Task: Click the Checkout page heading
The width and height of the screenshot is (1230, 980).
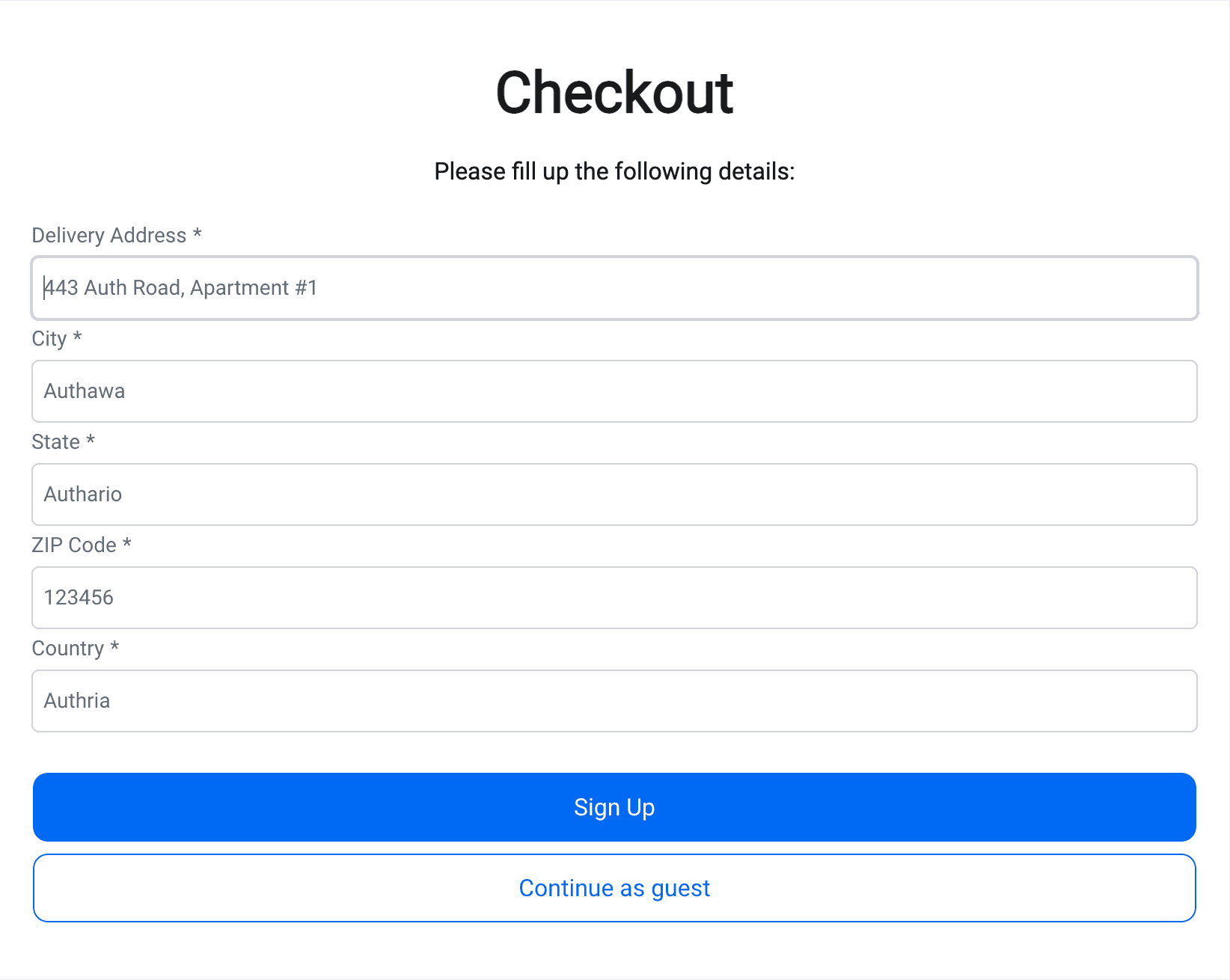Action: pyautogui.click(x=614, y=92)
